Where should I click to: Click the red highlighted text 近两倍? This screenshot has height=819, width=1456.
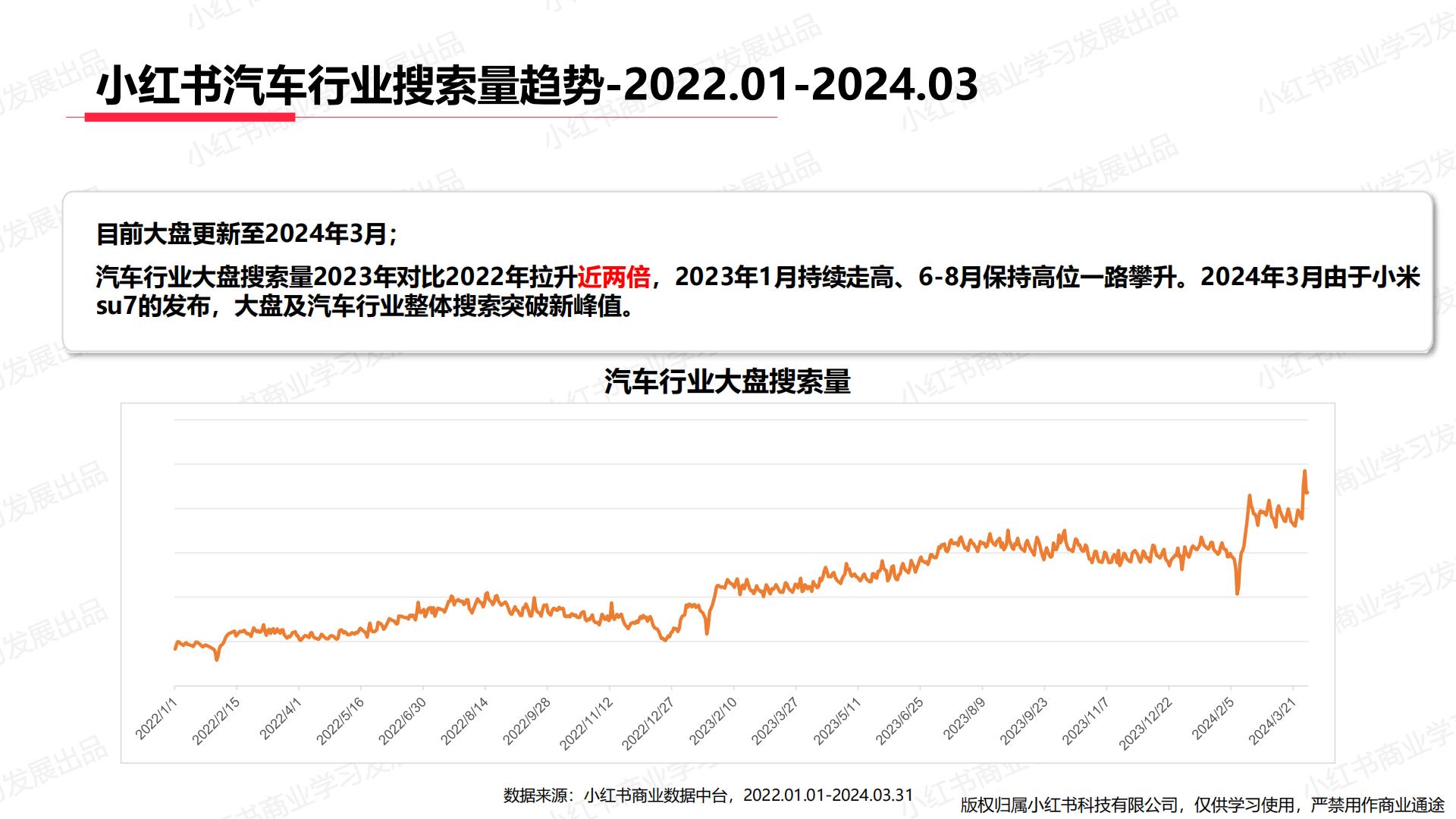pyautogui.click(x=614, y=277)
